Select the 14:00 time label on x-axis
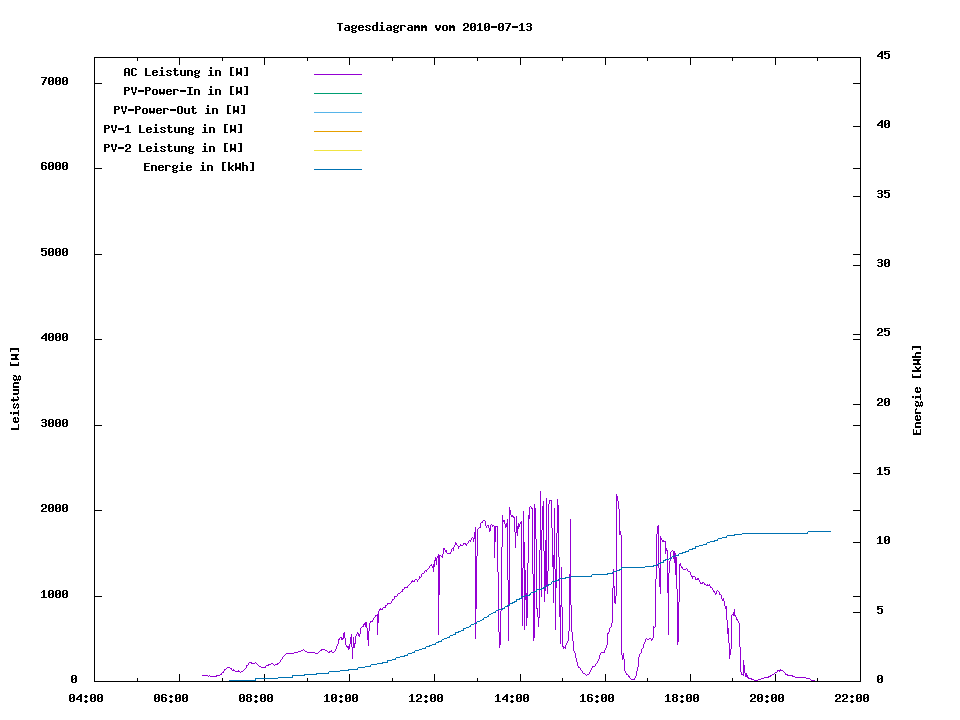This screenshot has height=720, width=960. coord(513,699)
